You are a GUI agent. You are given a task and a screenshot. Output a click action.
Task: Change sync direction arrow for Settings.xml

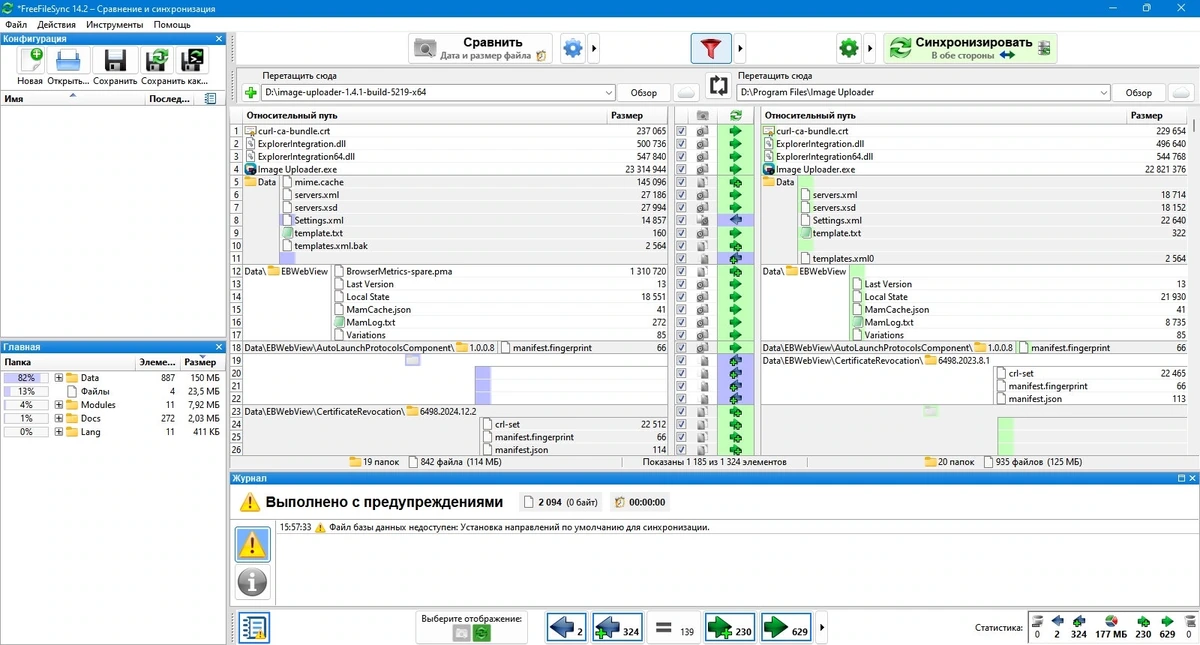click(736, 220)
